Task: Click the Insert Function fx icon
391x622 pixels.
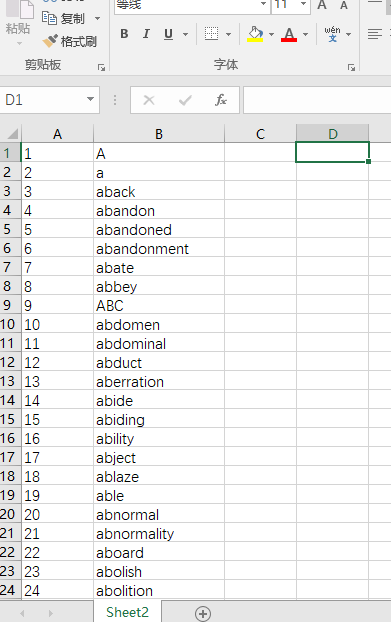Action: pyautogui.click(x=220, y=100)
